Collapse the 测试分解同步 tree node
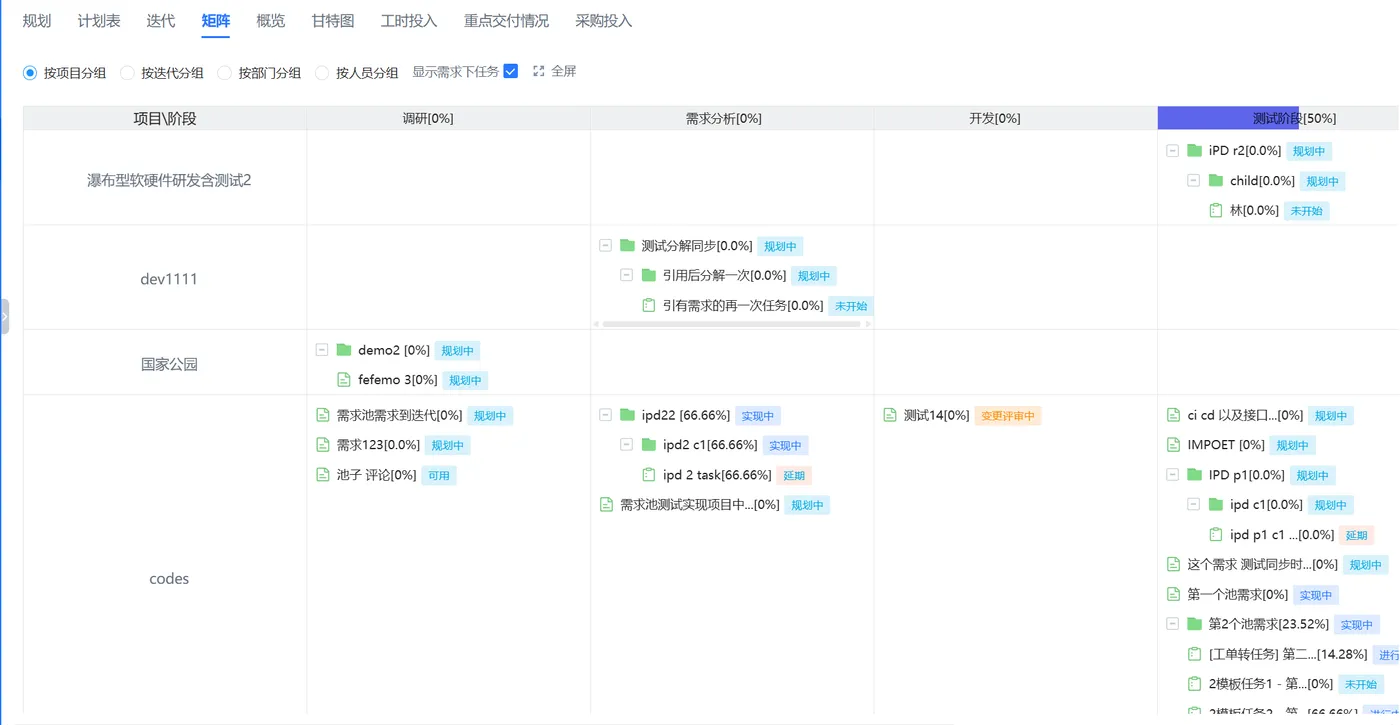Viewport: 1400px width, 725px height. (605, 245)
